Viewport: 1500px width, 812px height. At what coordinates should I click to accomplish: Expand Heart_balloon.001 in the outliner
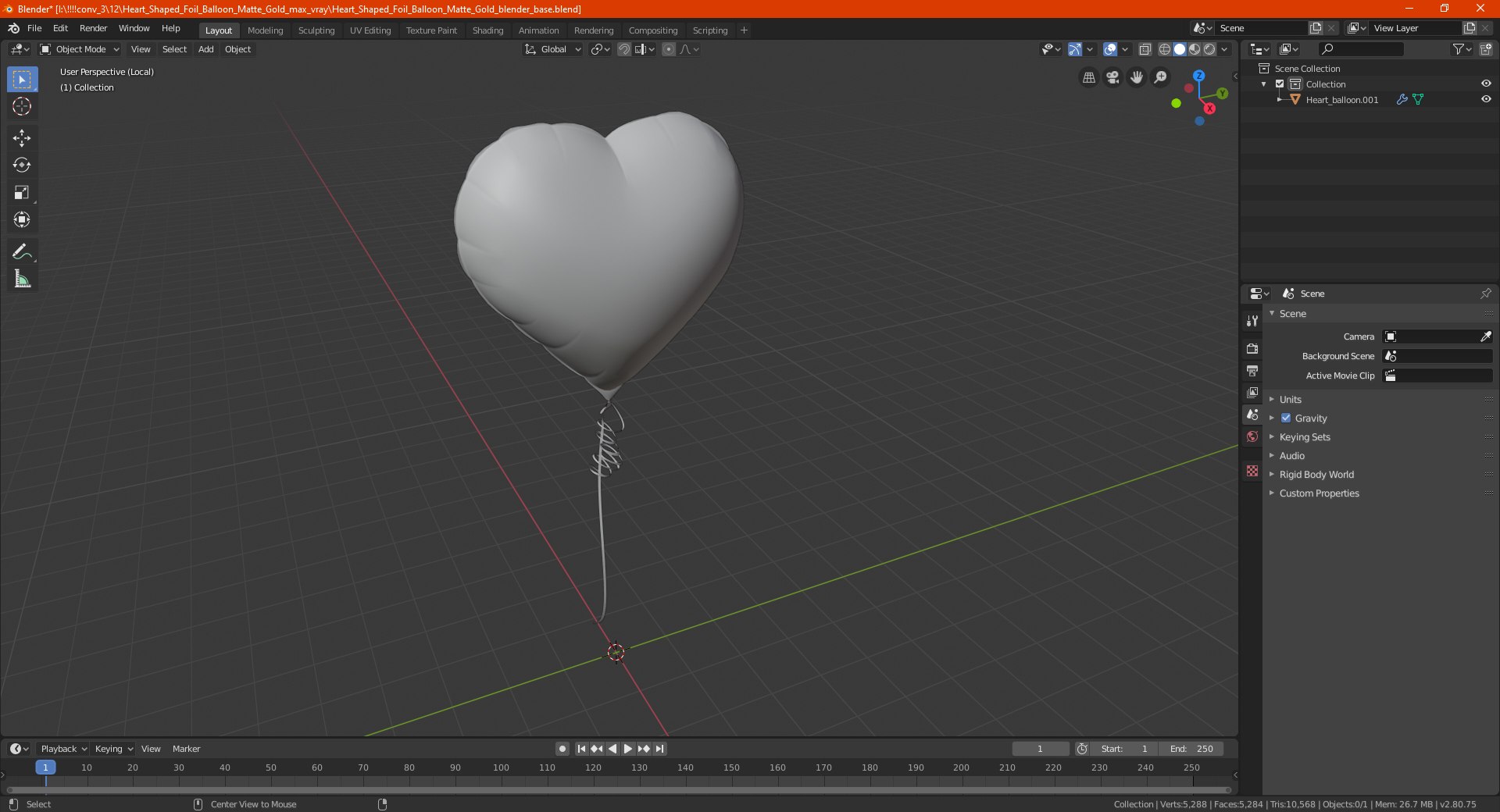pos(1279,99)
